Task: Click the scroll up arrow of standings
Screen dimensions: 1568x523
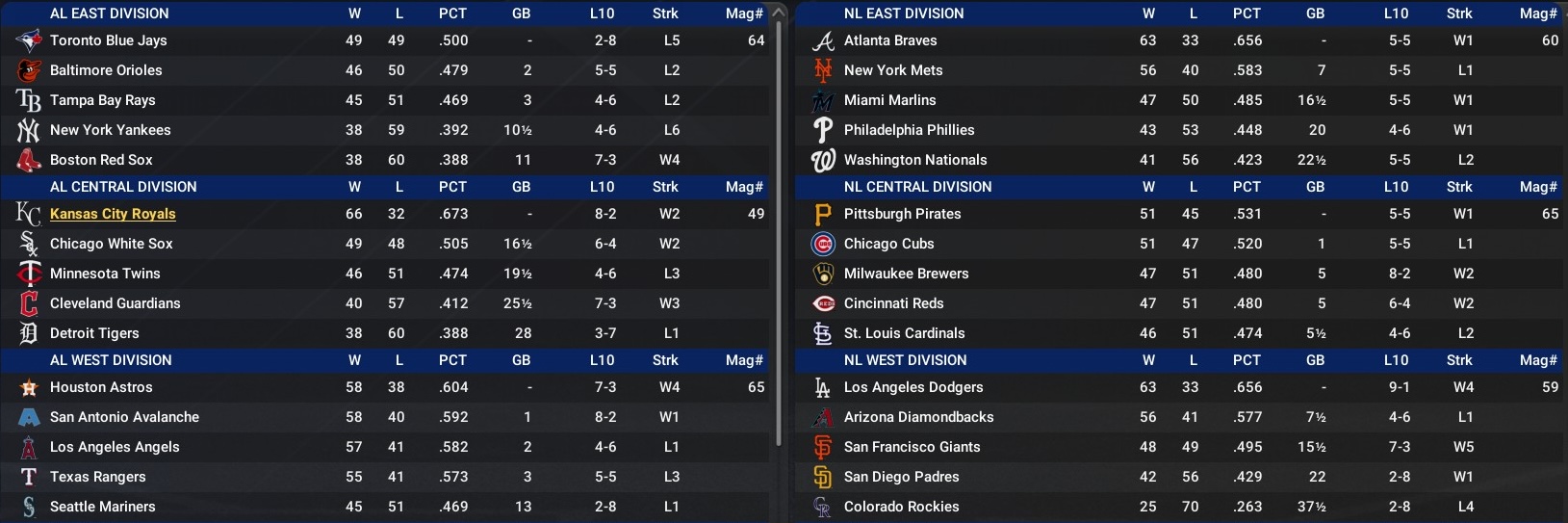Action: 779,13
